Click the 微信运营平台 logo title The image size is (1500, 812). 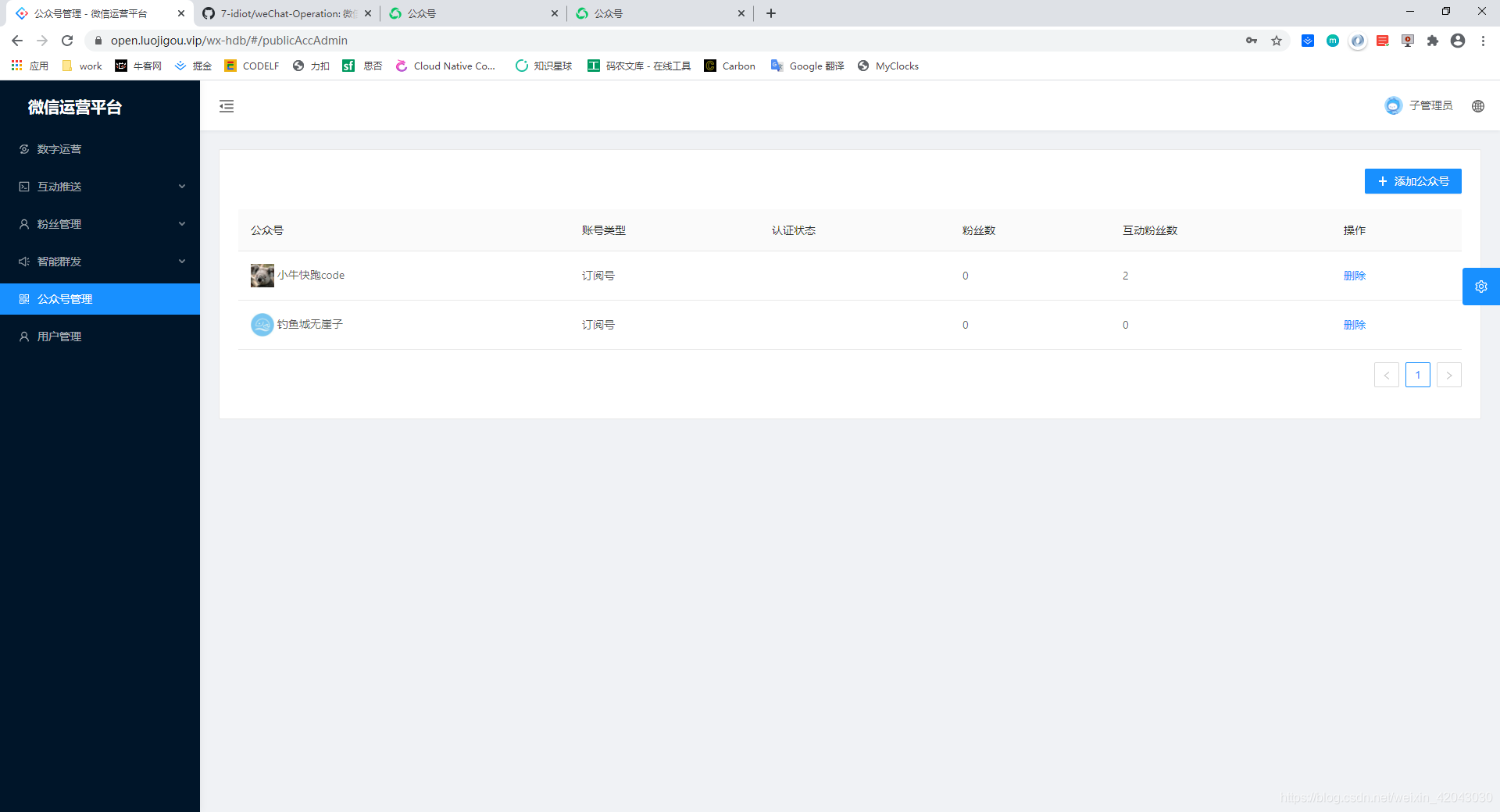coord(75,107)
